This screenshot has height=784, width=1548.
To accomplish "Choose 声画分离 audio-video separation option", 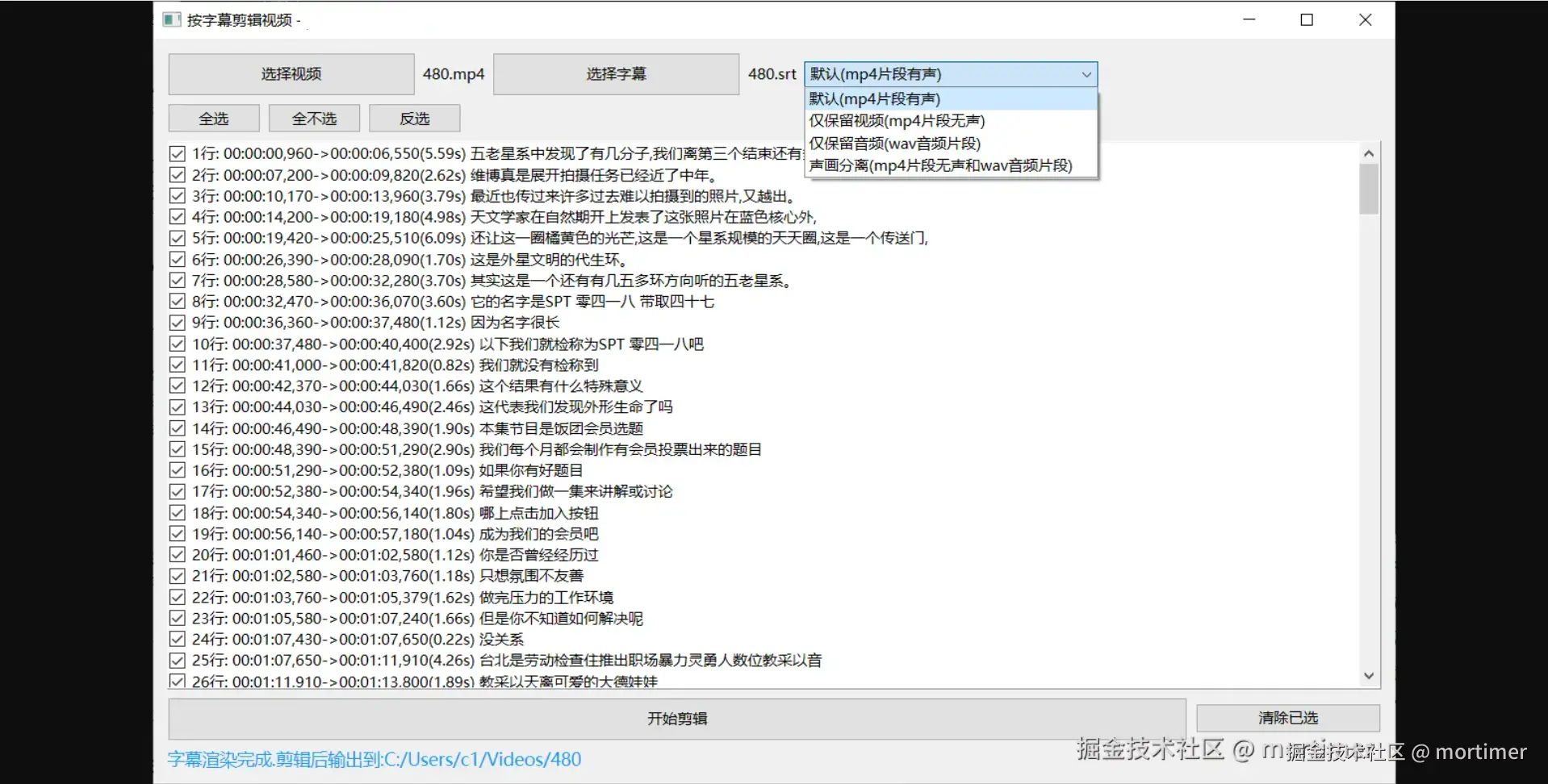I will (x=939, y=165).
